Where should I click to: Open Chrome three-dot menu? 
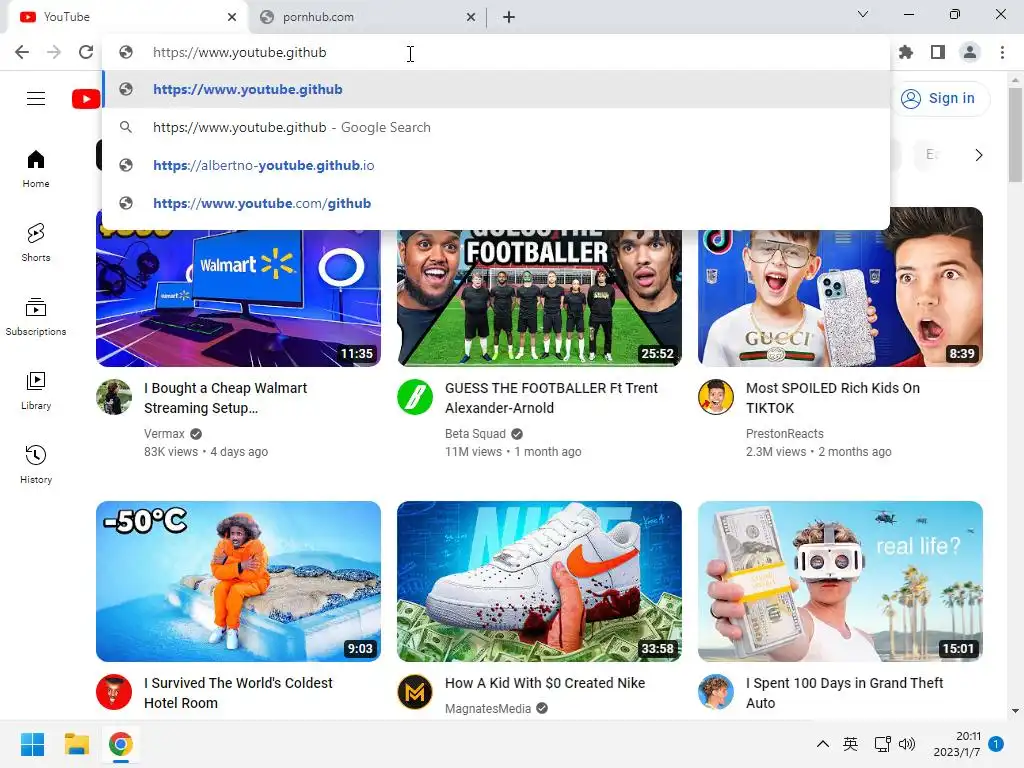pyautogui.click(x=1002, y=52)
